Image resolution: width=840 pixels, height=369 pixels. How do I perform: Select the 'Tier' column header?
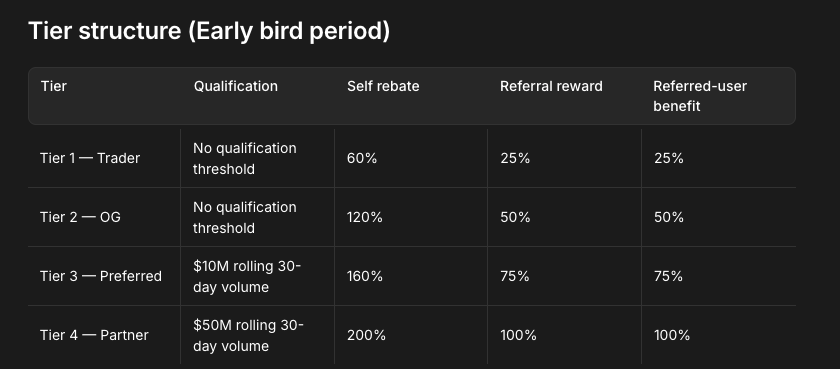[x=54, y=86]
